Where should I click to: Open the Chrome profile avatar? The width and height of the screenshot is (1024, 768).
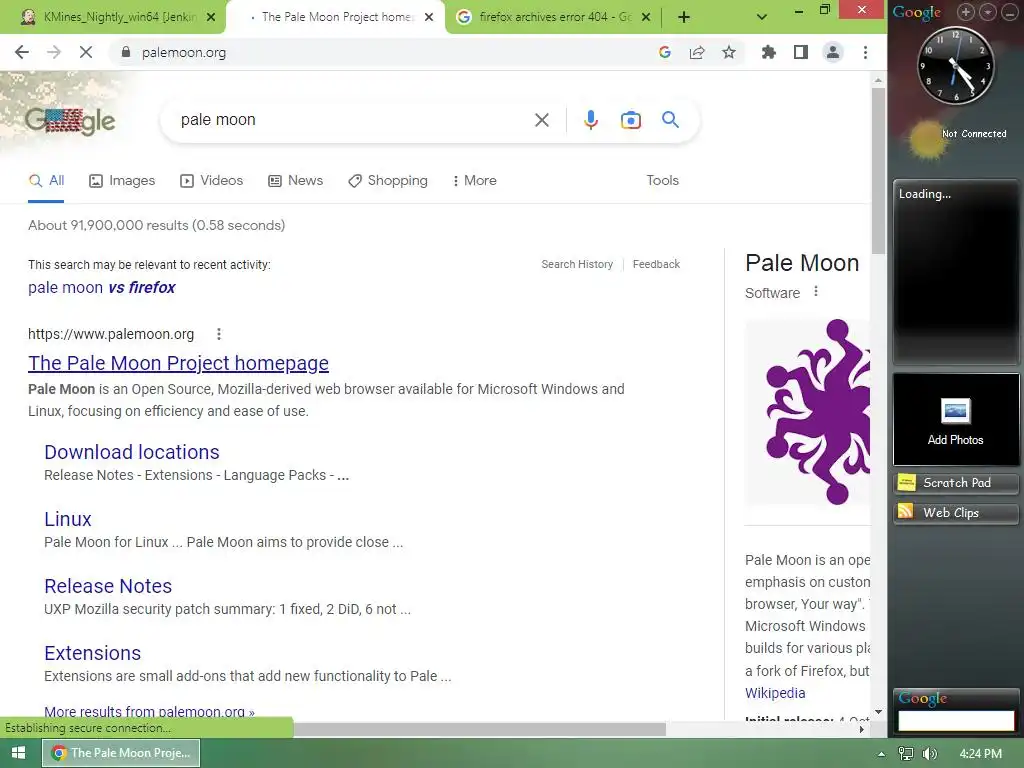coord(833,52)
